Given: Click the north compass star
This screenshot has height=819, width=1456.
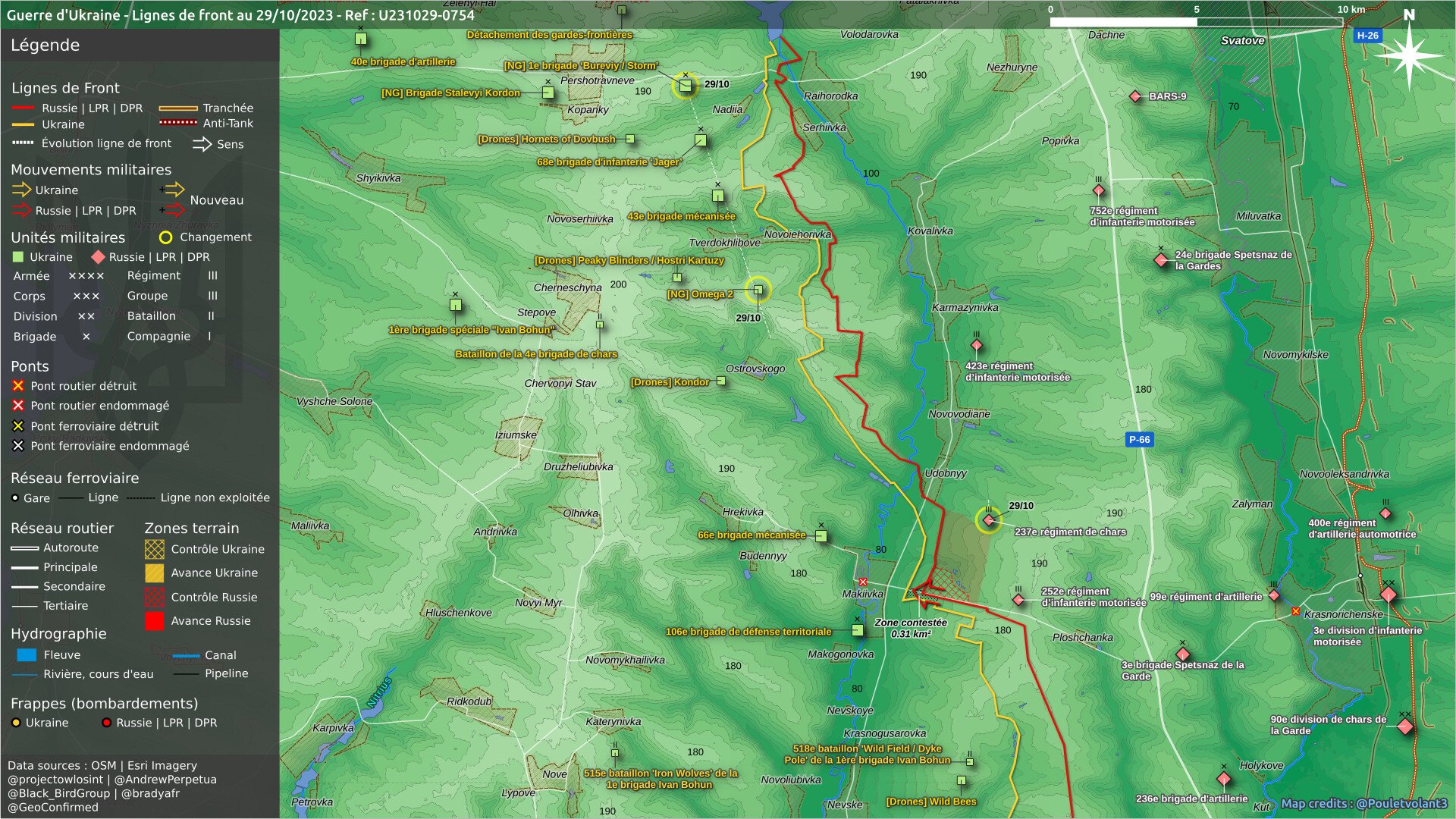Looking at the screenshot, I should click(1409, 55).
